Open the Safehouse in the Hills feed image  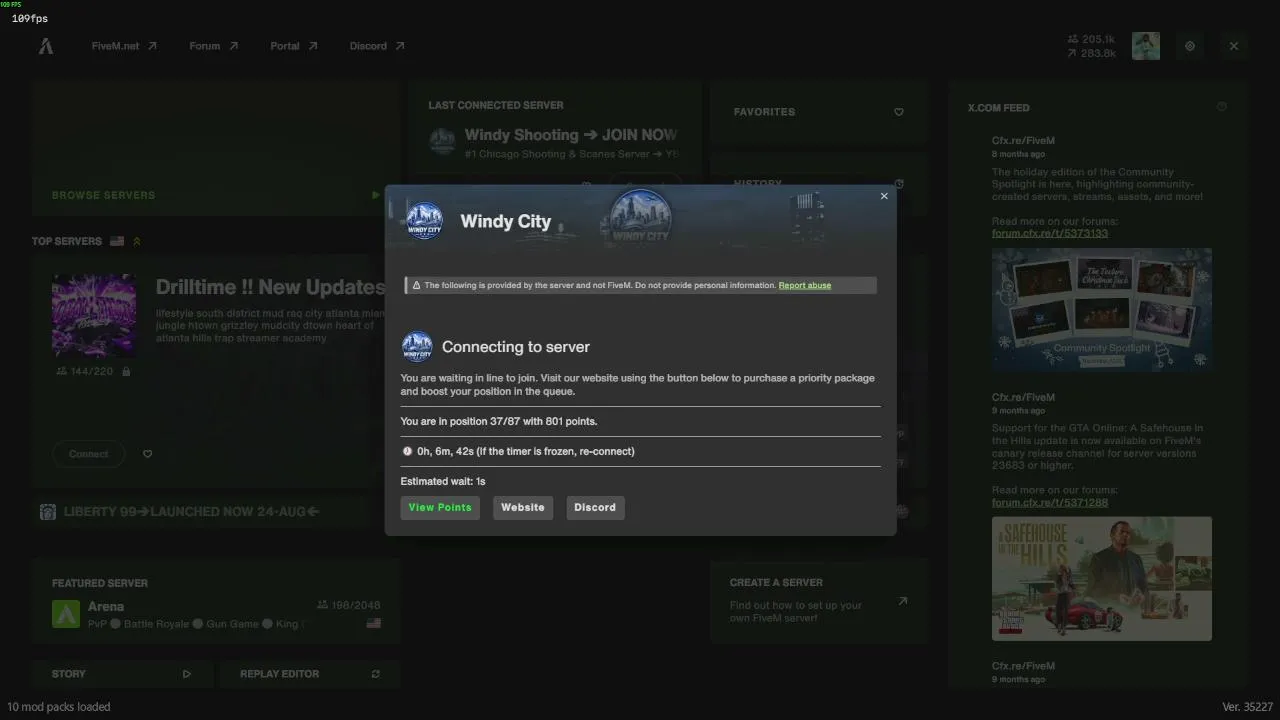pos(1102,578)
